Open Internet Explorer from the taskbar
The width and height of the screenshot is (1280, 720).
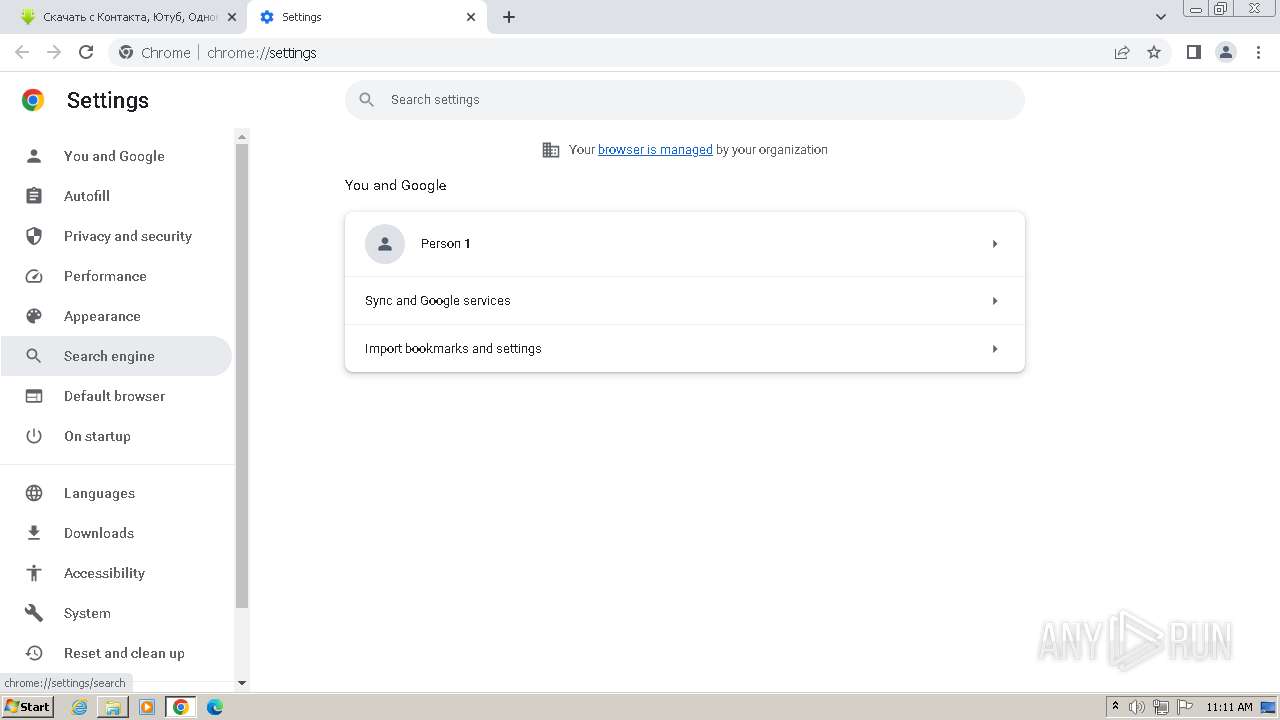click(79, 707)
